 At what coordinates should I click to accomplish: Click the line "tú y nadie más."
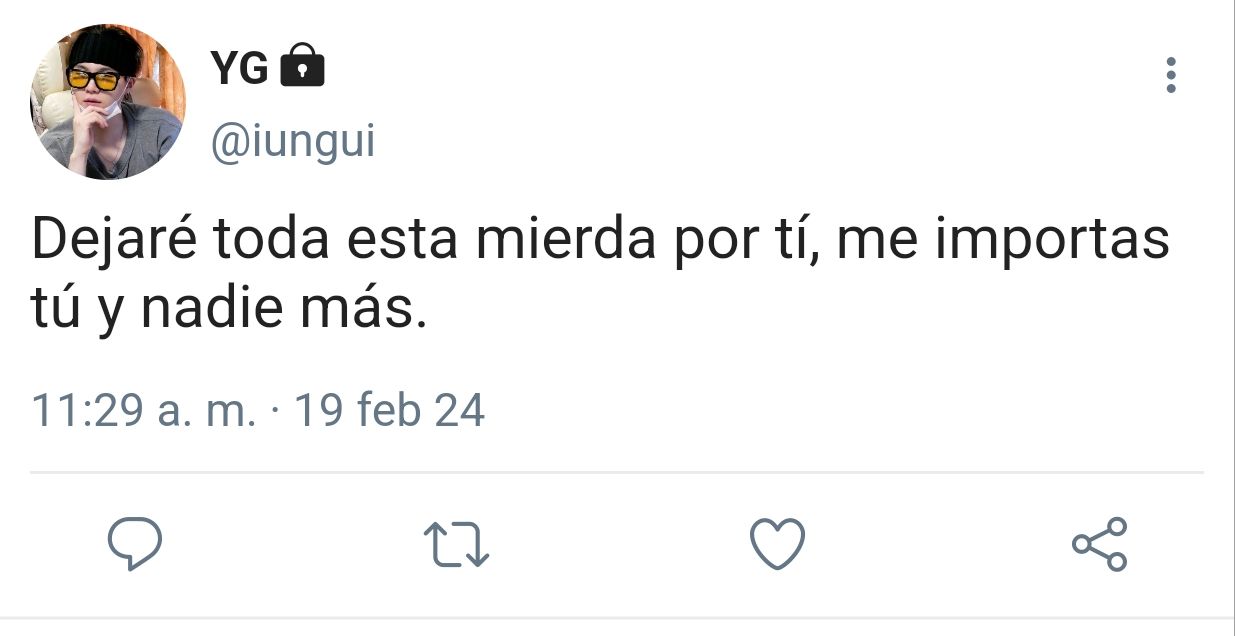click(x=230, y=312)
